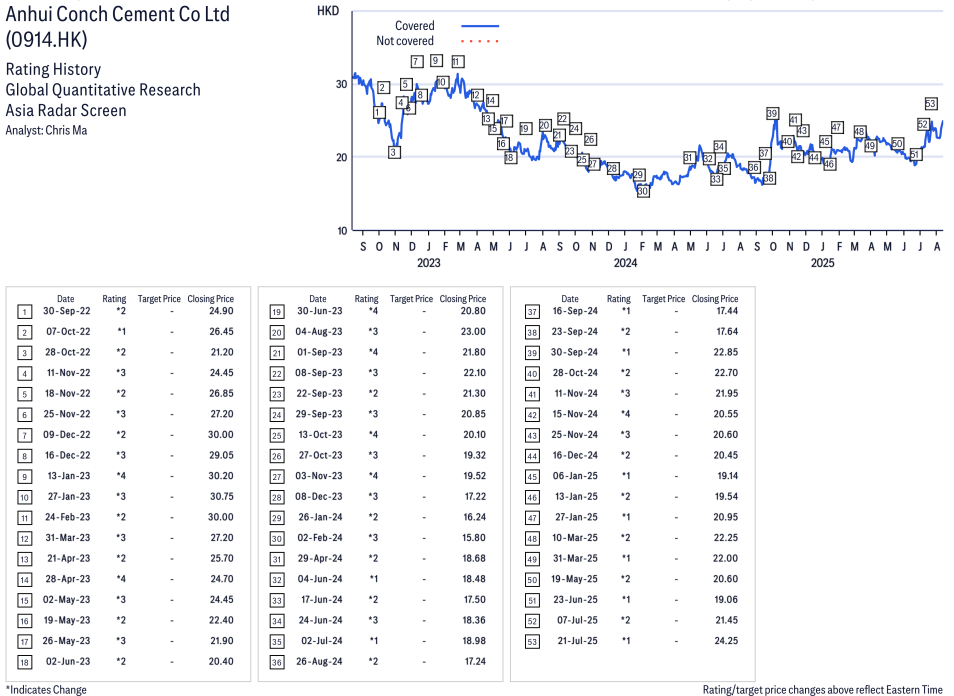Screen dimensions: 954x696
Task: Click the HKD axis label
Action: (328, 11)
